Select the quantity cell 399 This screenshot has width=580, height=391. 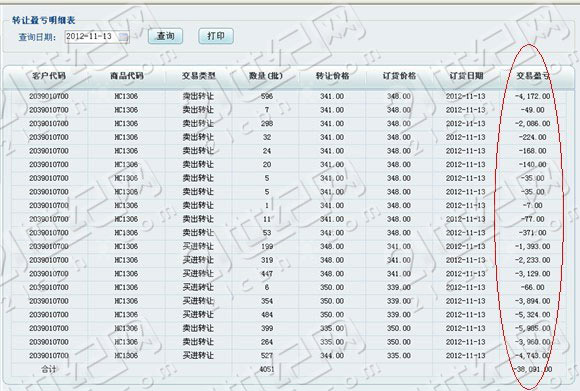[267, 328]
